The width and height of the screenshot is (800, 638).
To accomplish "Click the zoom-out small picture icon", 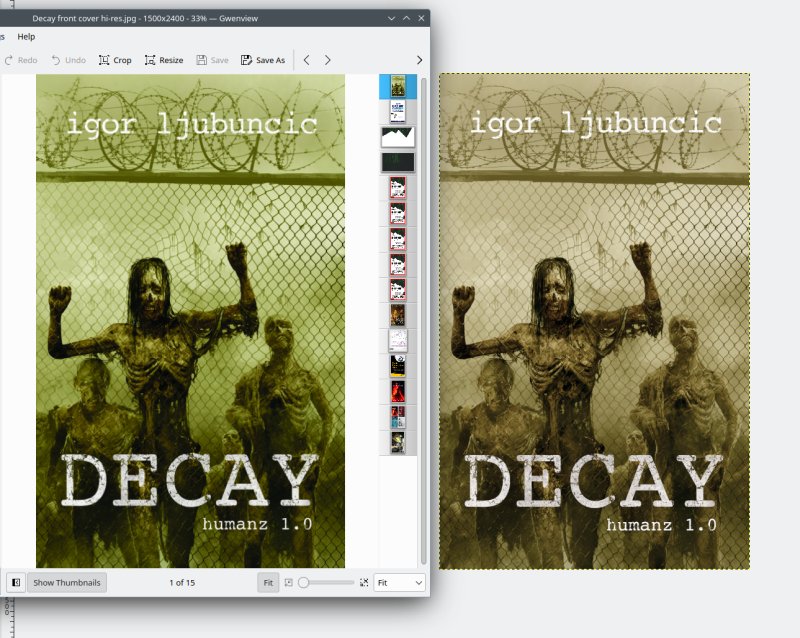I will point(289,582).
